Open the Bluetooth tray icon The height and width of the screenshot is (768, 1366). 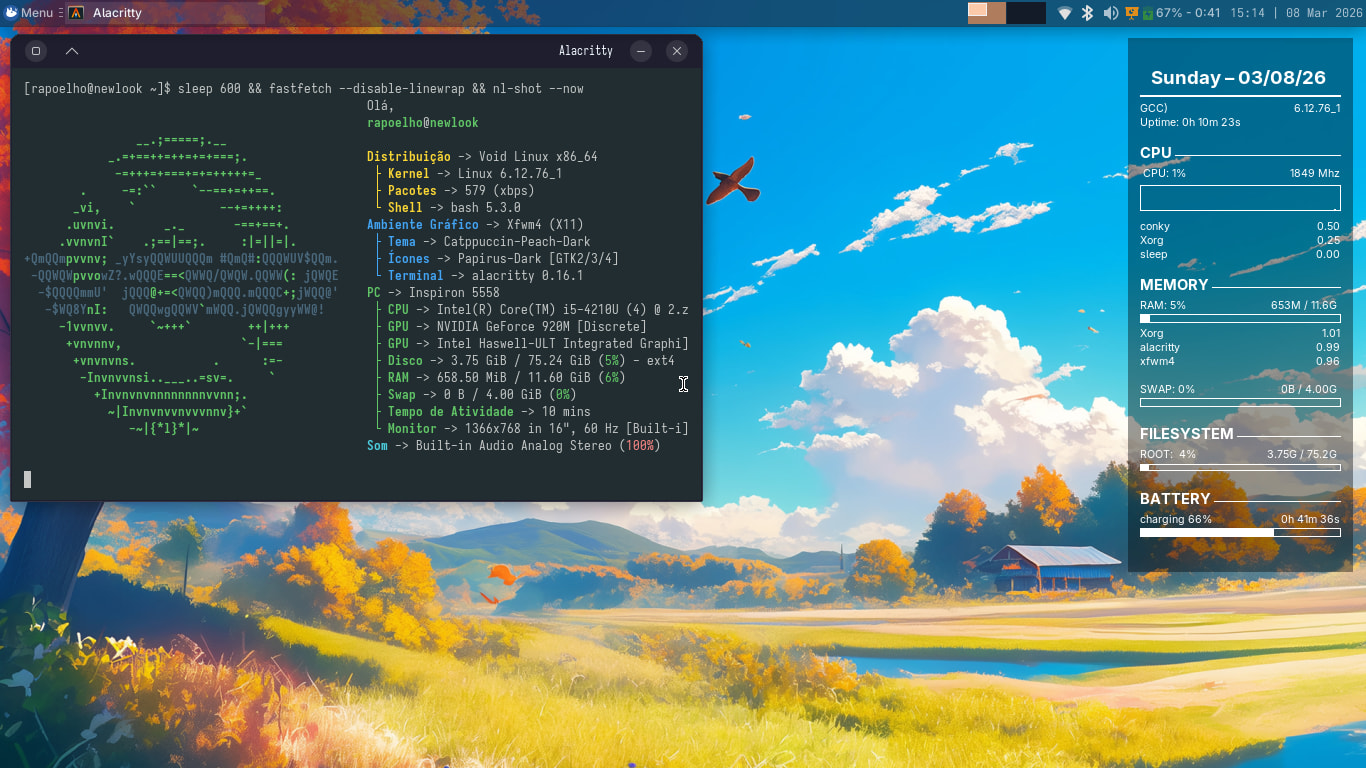click(1088, 13)
